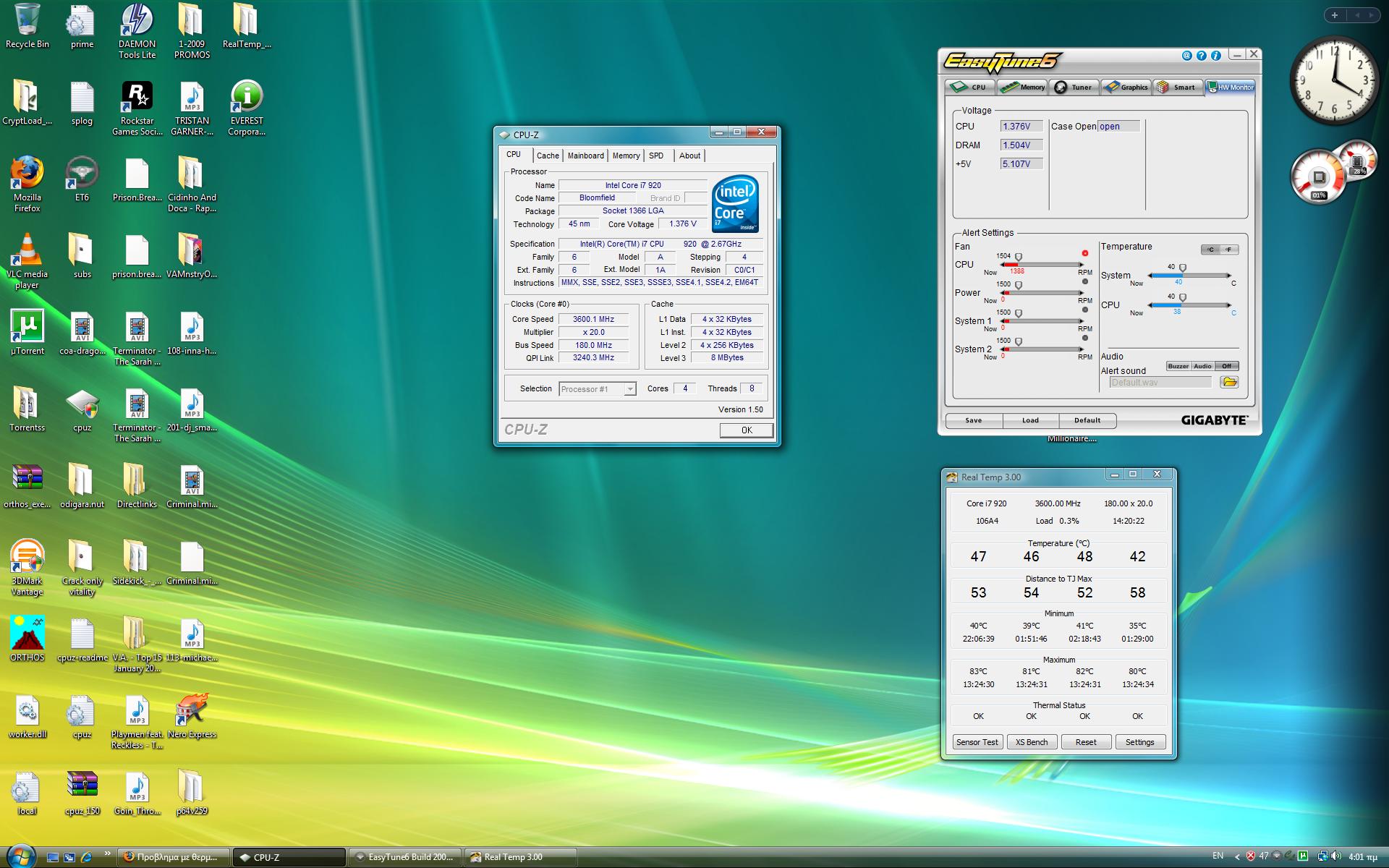The height and width of the screenshot is (868, 1389).
Task: Run Sensor Test in Real Temp
Action: tap(977, 742)
